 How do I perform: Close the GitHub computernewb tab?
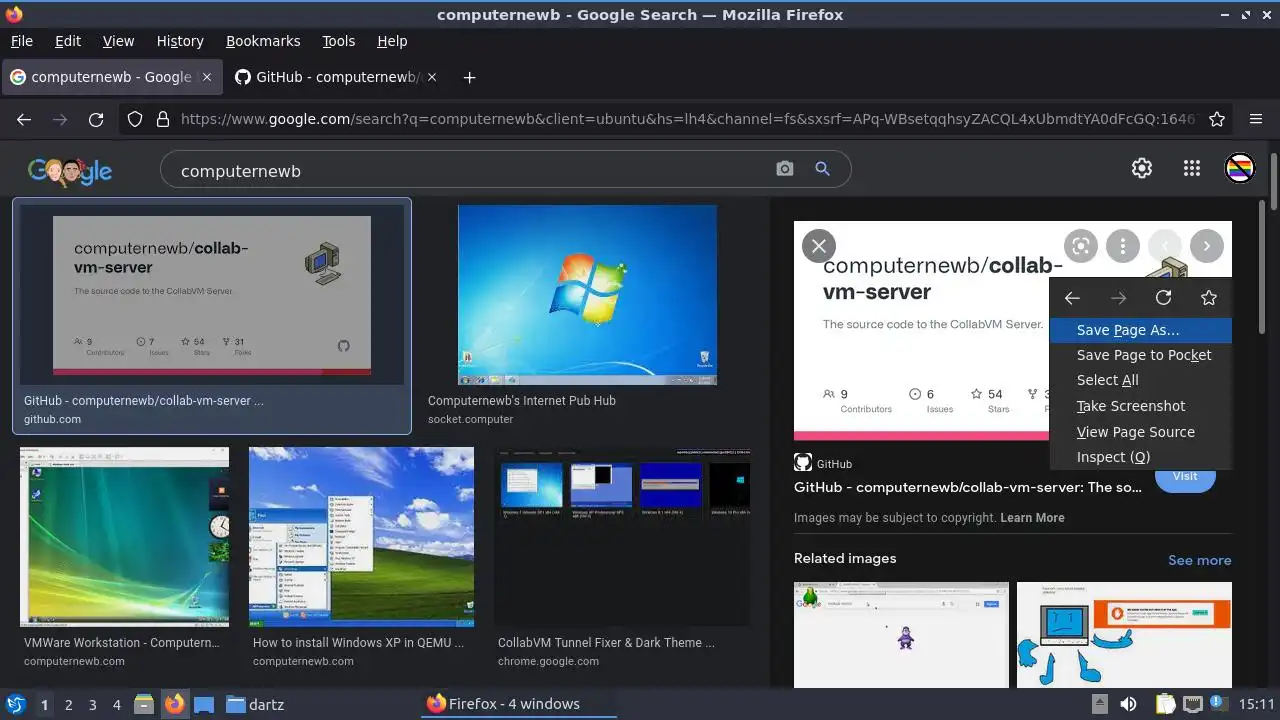pyautogui.click(x=432, y=77)
